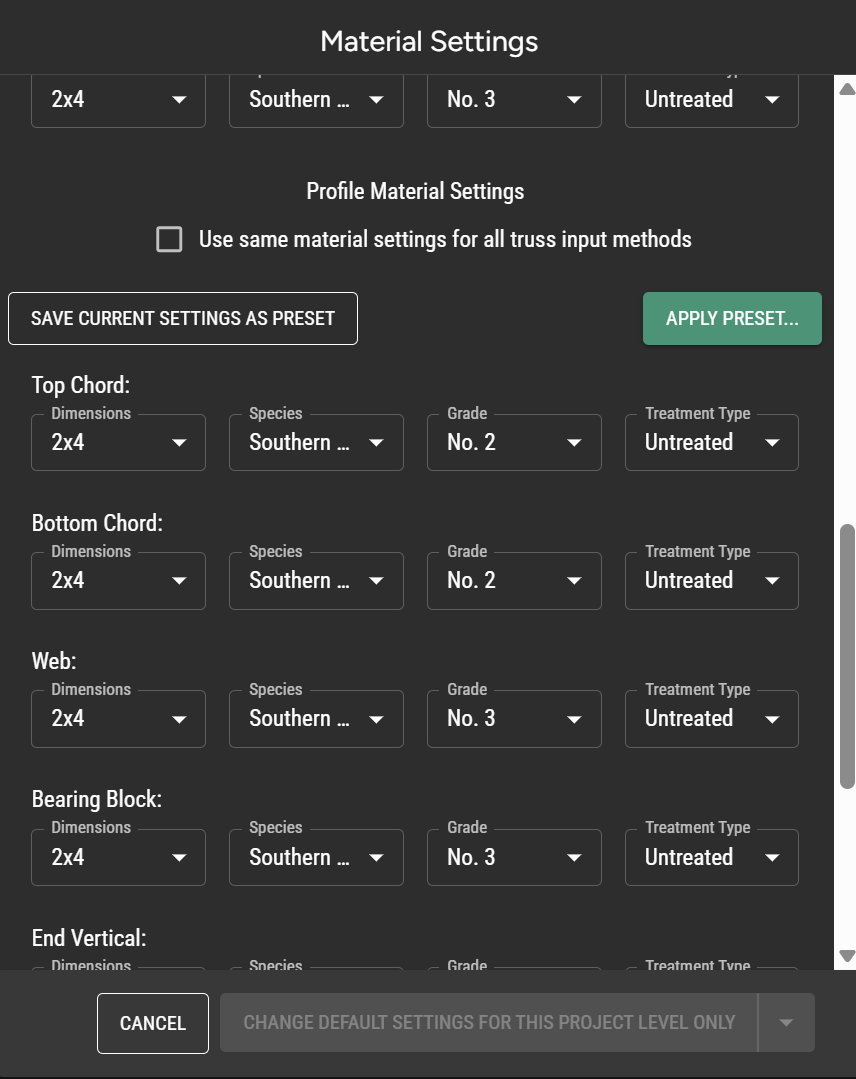856x1079 pixels.
Task: Click Save Current Settings As Preset button
Action: [183, 318]
